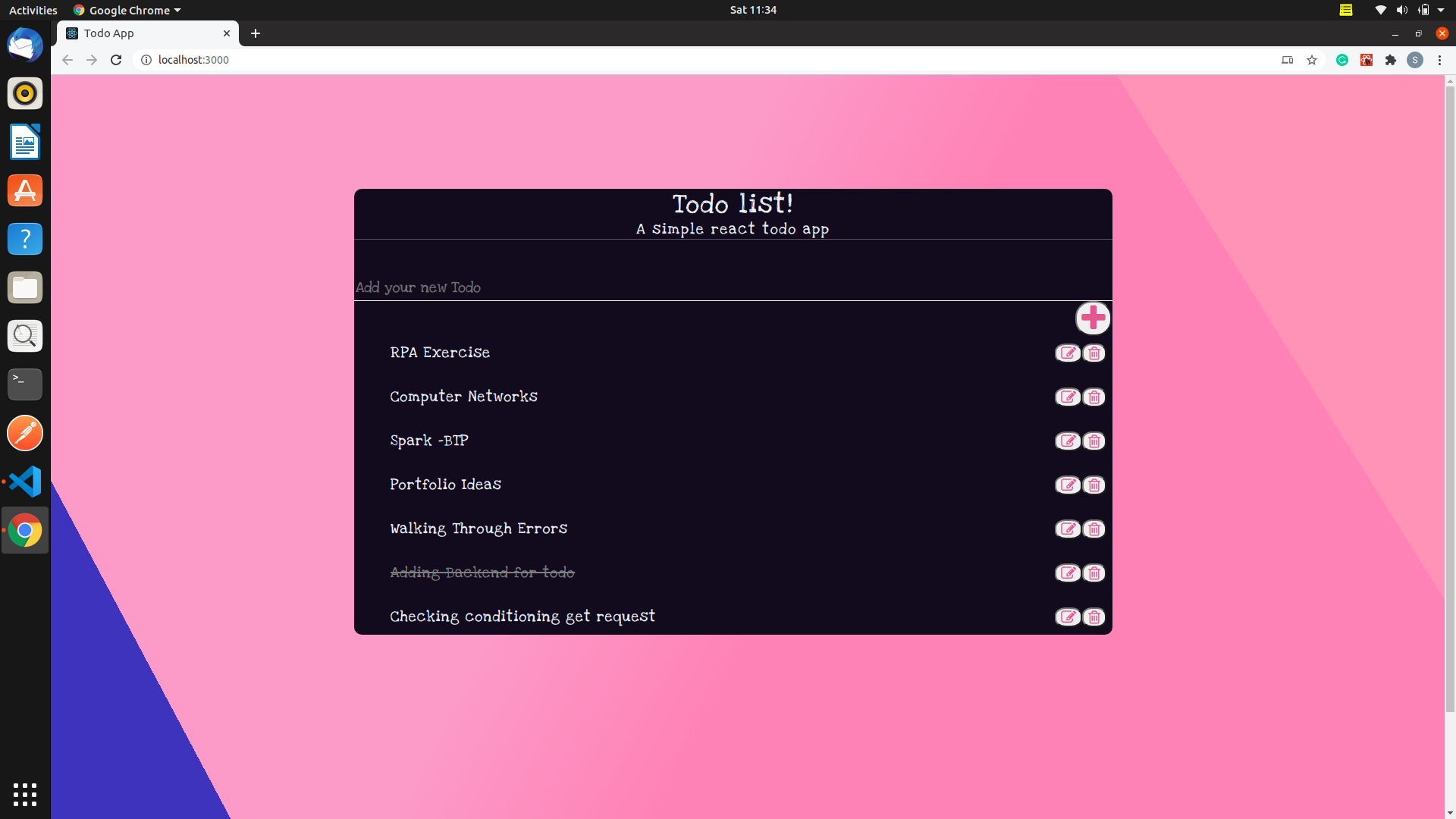Open system status menu arrow

click(x=1441, y=10)
